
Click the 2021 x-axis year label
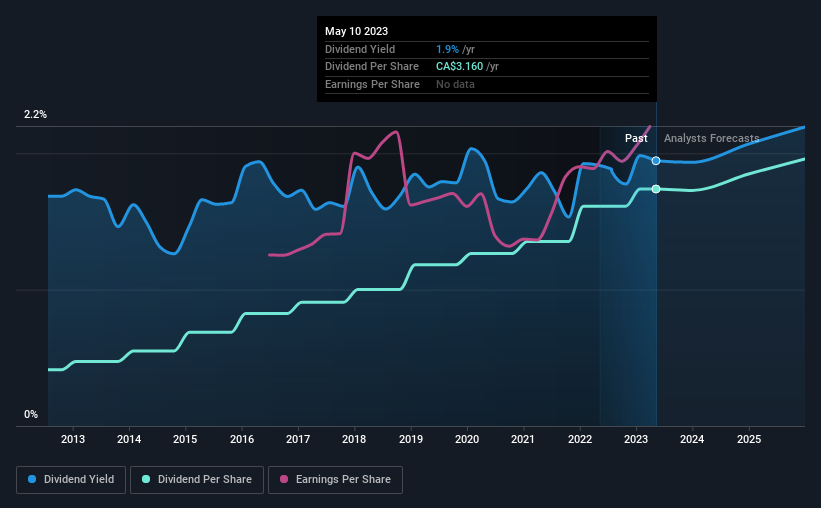click(523, 439)
